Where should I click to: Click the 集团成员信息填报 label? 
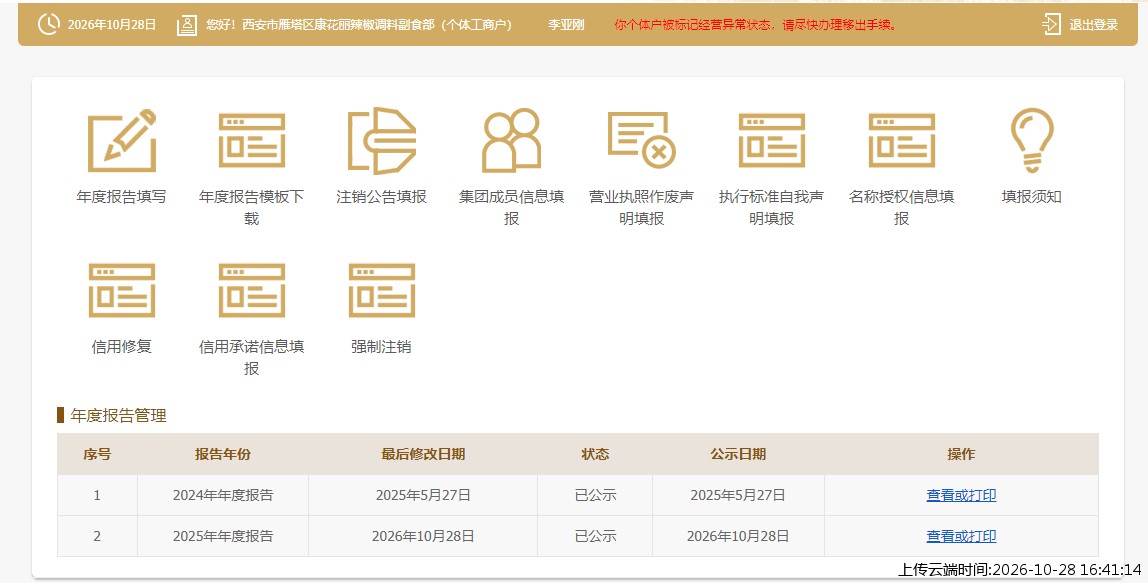511,207
